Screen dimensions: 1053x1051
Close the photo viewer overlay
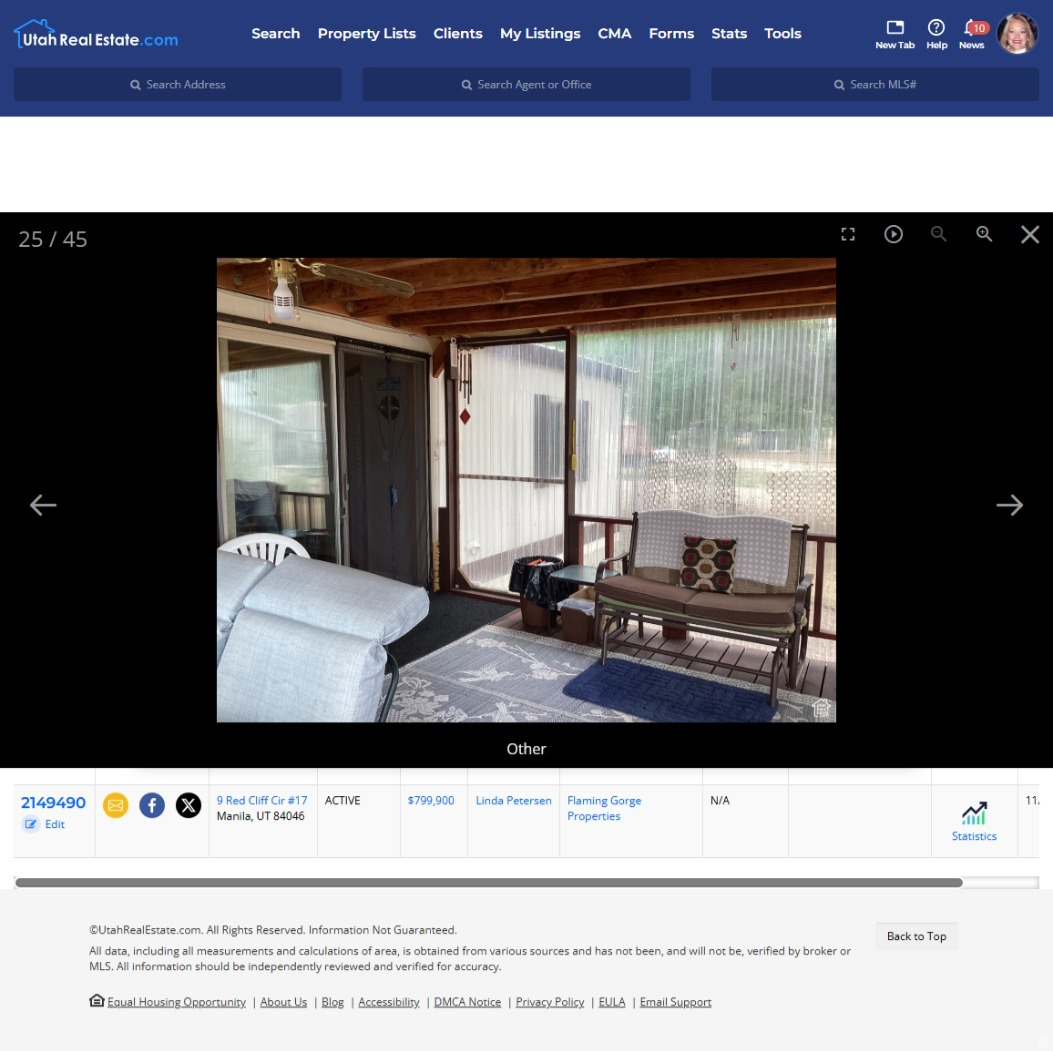[x=1030, y=234]
